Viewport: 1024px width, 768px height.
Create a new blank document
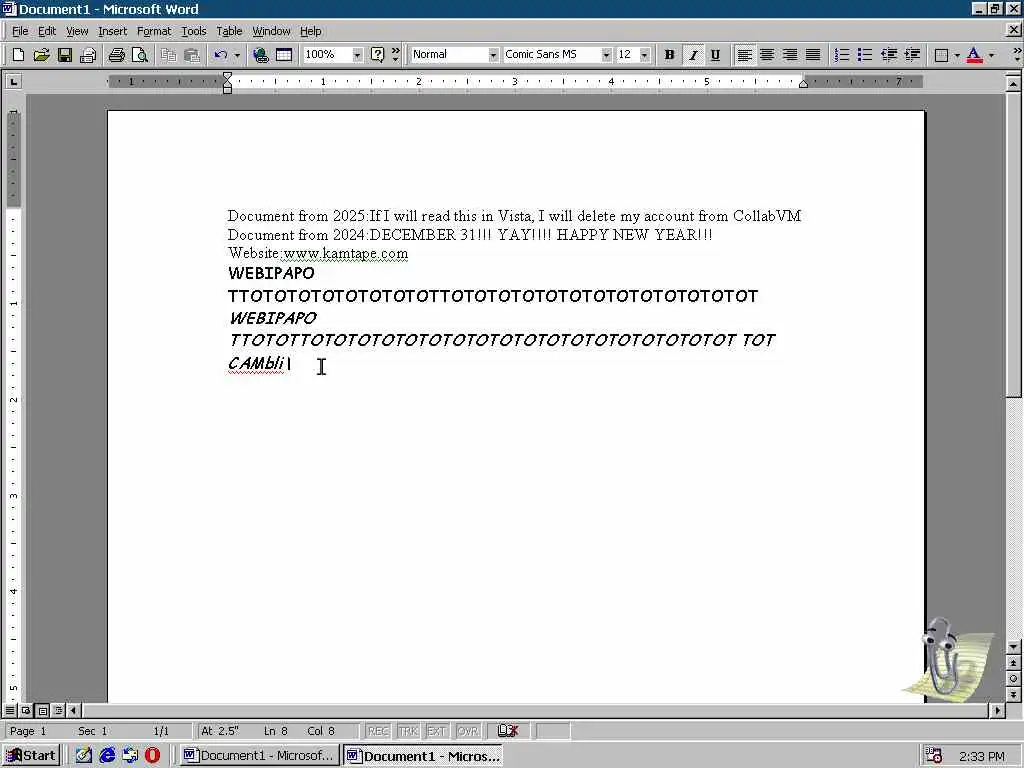point(18,55)
